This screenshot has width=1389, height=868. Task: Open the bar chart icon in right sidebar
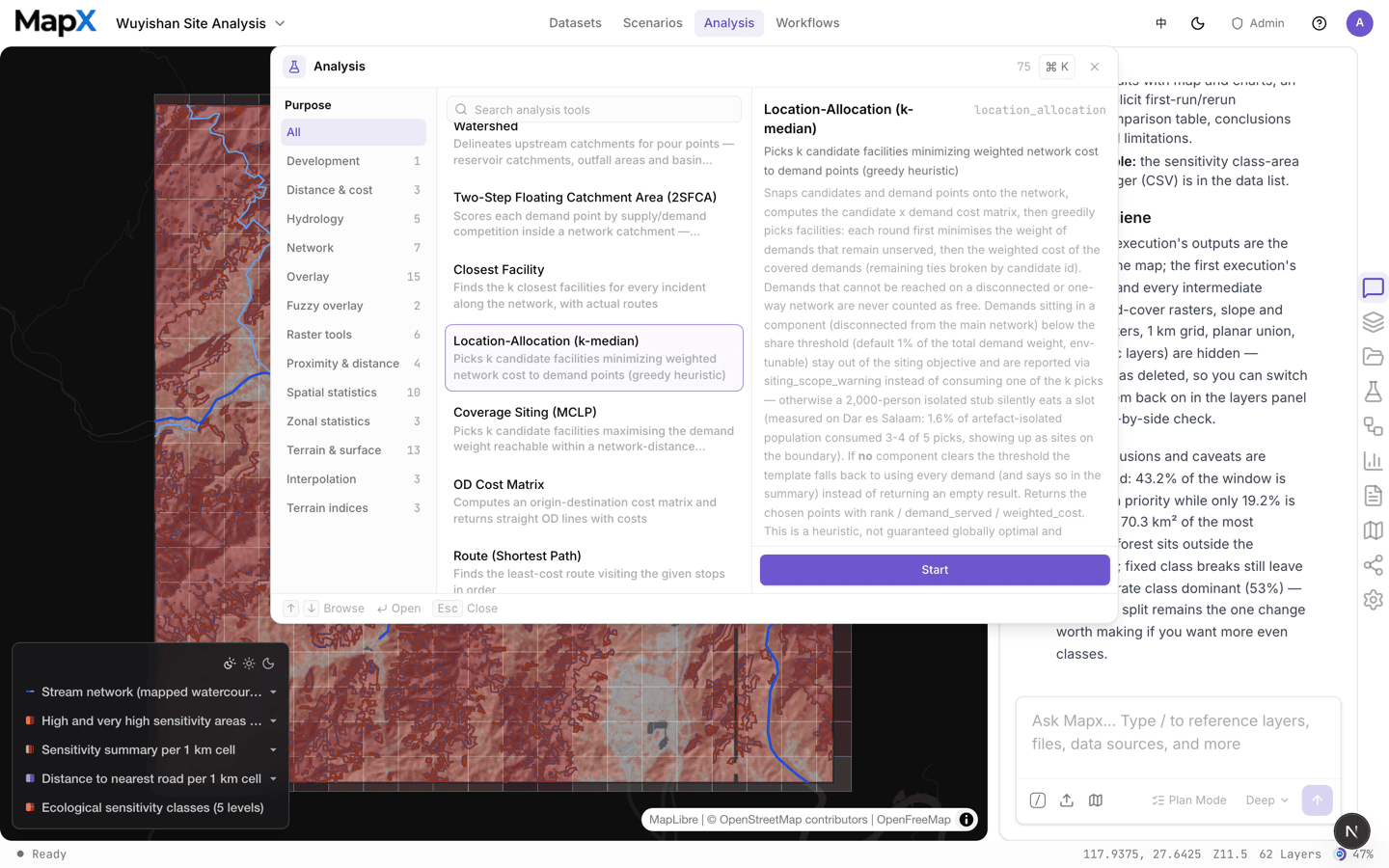coord(1373,461)
